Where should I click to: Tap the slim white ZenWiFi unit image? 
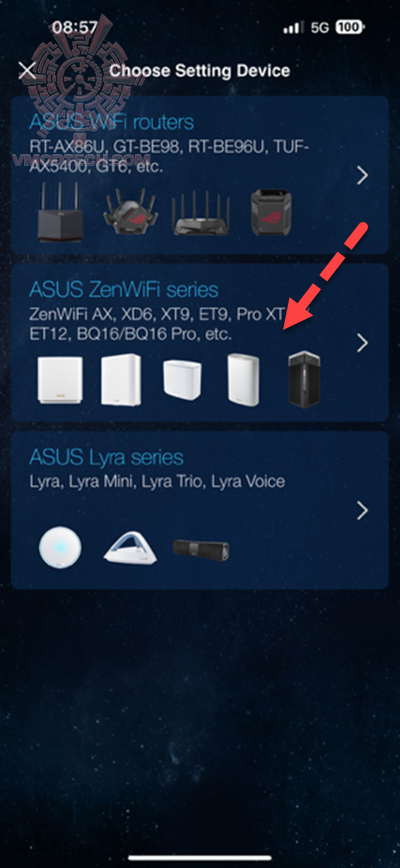243,380
